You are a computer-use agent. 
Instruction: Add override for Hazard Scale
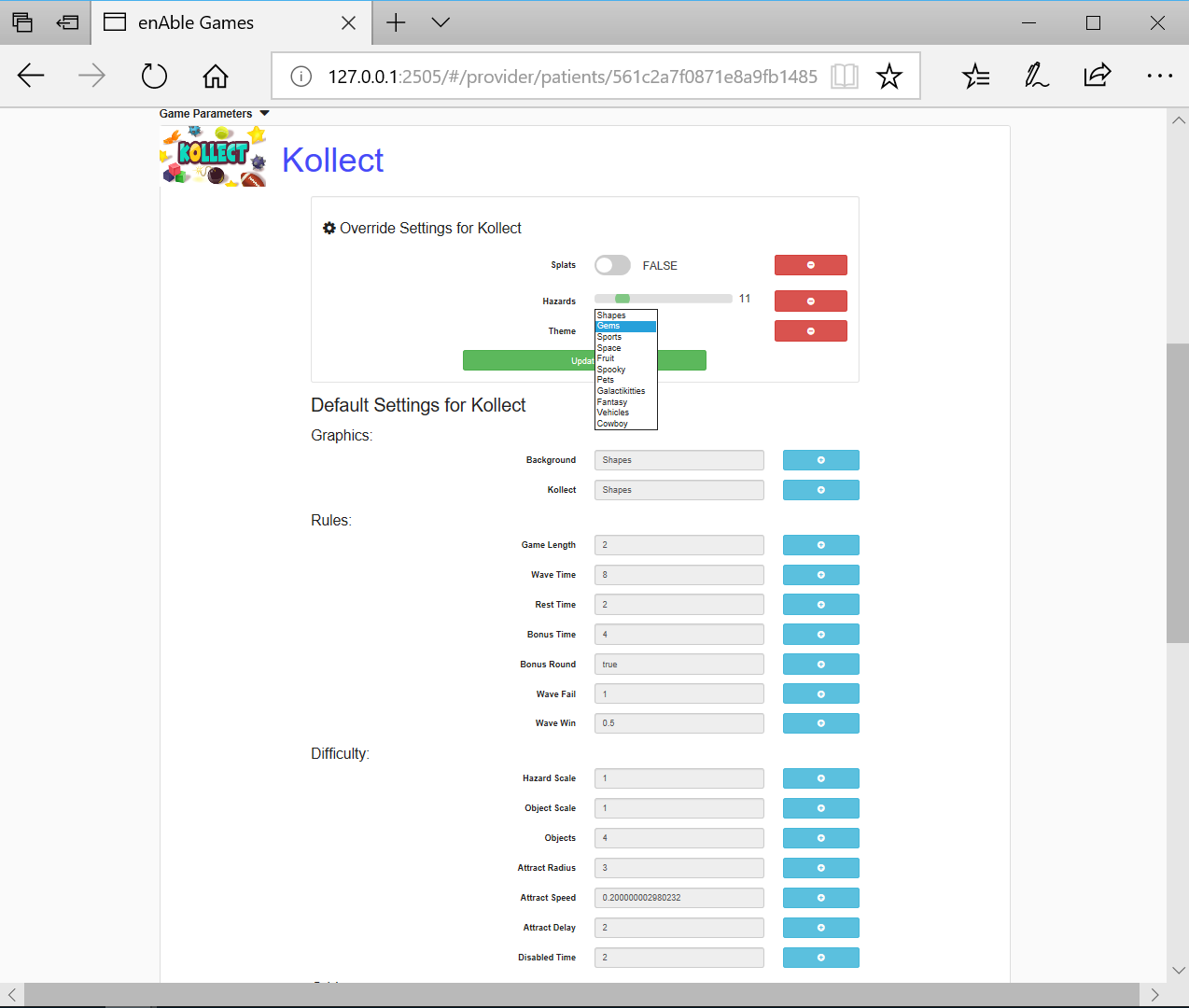821,778
